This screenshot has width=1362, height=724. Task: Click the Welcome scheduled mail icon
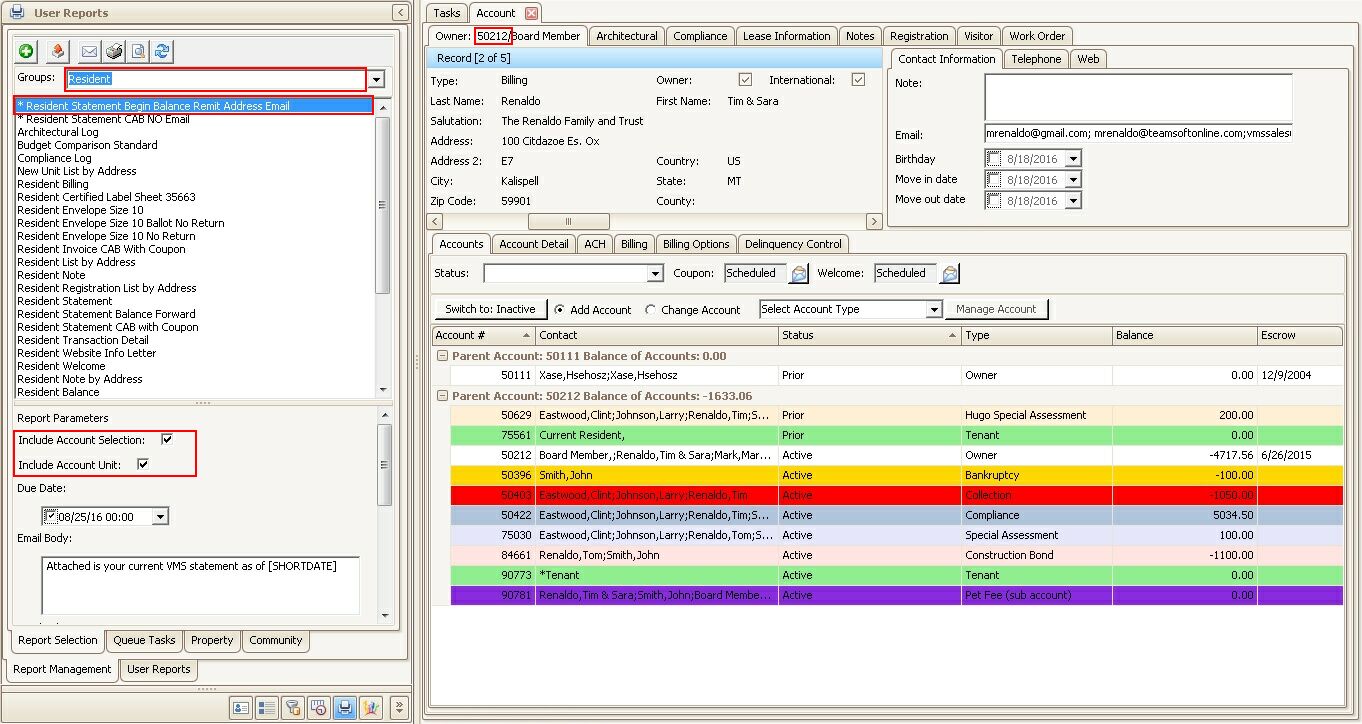click(x=949, y=273)
